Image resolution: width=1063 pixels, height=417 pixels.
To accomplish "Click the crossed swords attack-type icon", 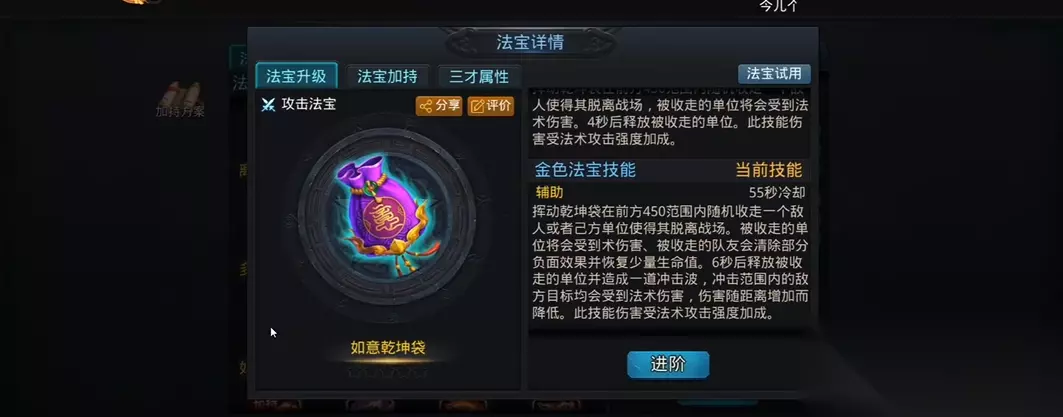I will [268, 104].
